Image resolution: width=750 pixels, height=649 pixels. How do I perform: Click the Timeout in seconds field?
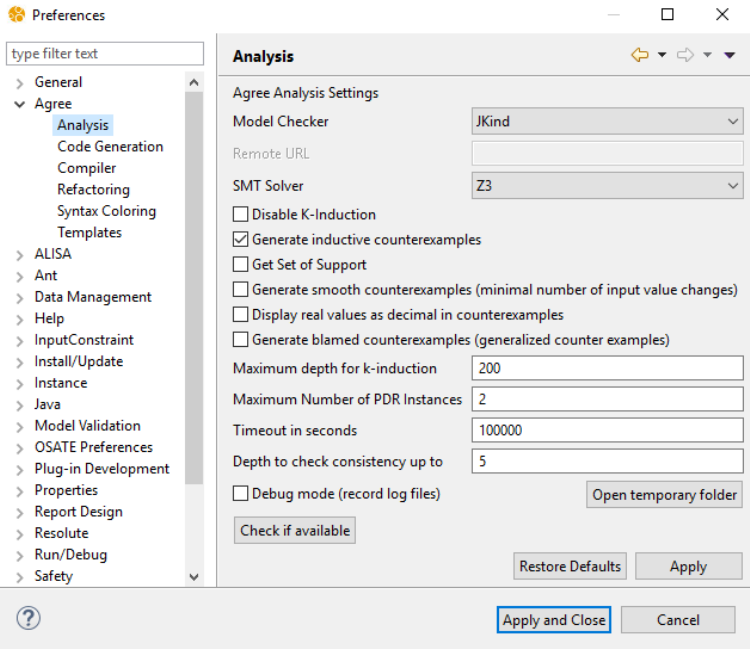point(607,431)
